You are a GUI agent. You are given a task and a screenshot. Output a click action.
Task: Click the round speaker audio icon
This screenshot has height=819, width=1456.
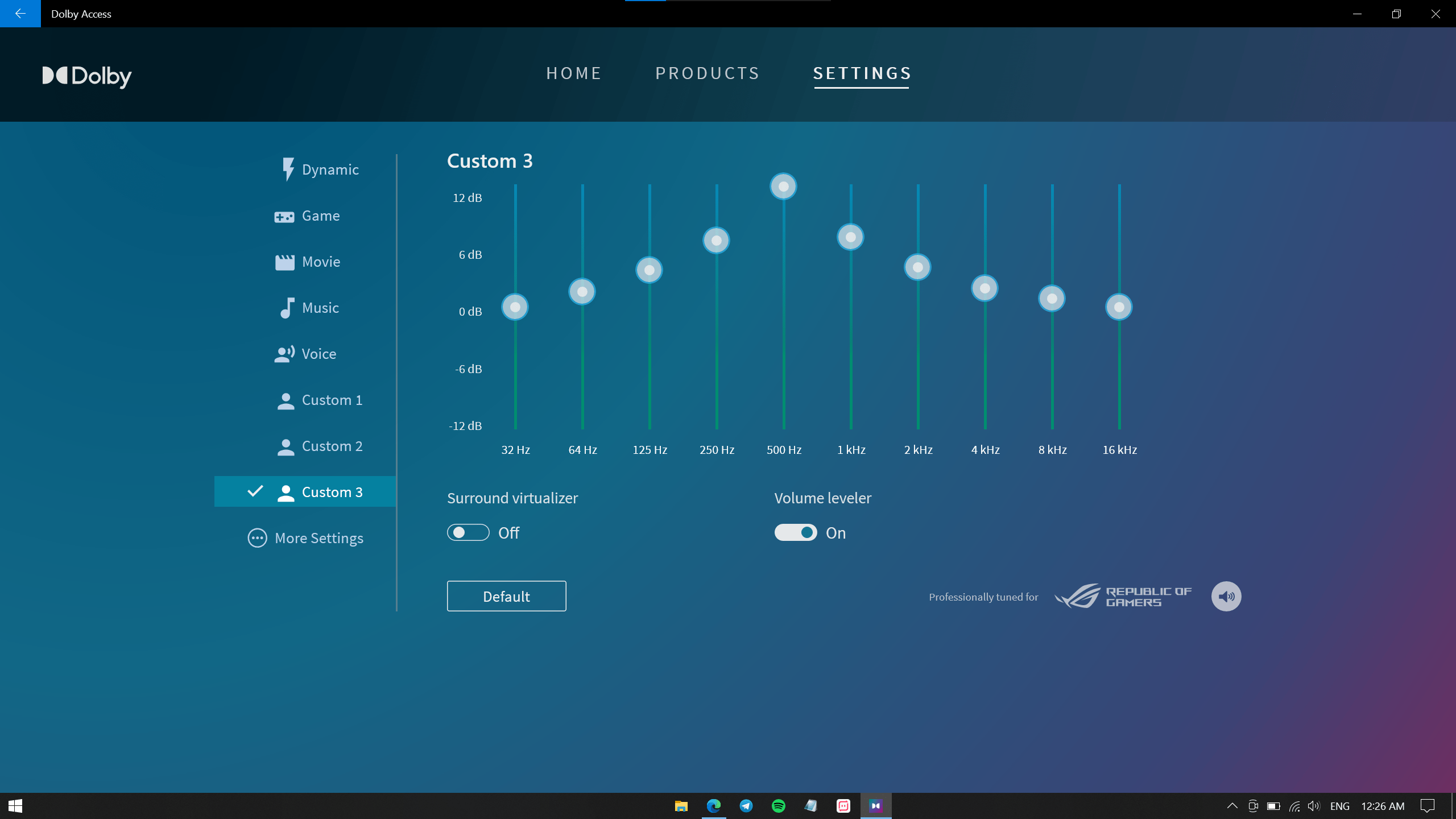click(x=1226, y=597)
